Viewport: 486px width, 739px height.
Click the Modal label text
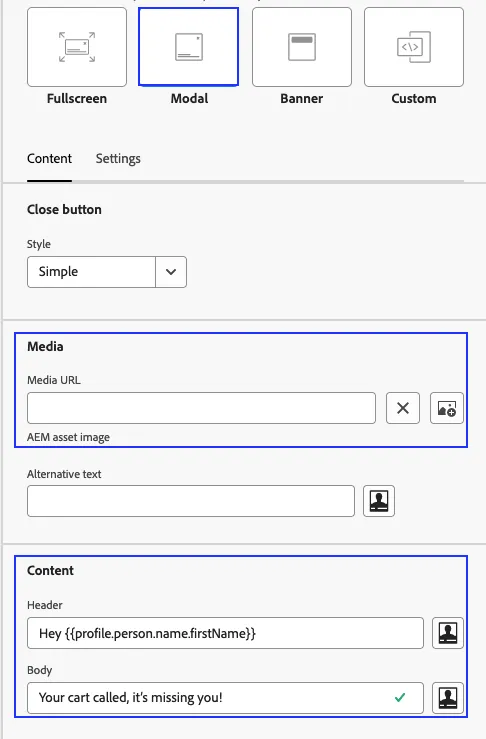[x=189, y=99]
